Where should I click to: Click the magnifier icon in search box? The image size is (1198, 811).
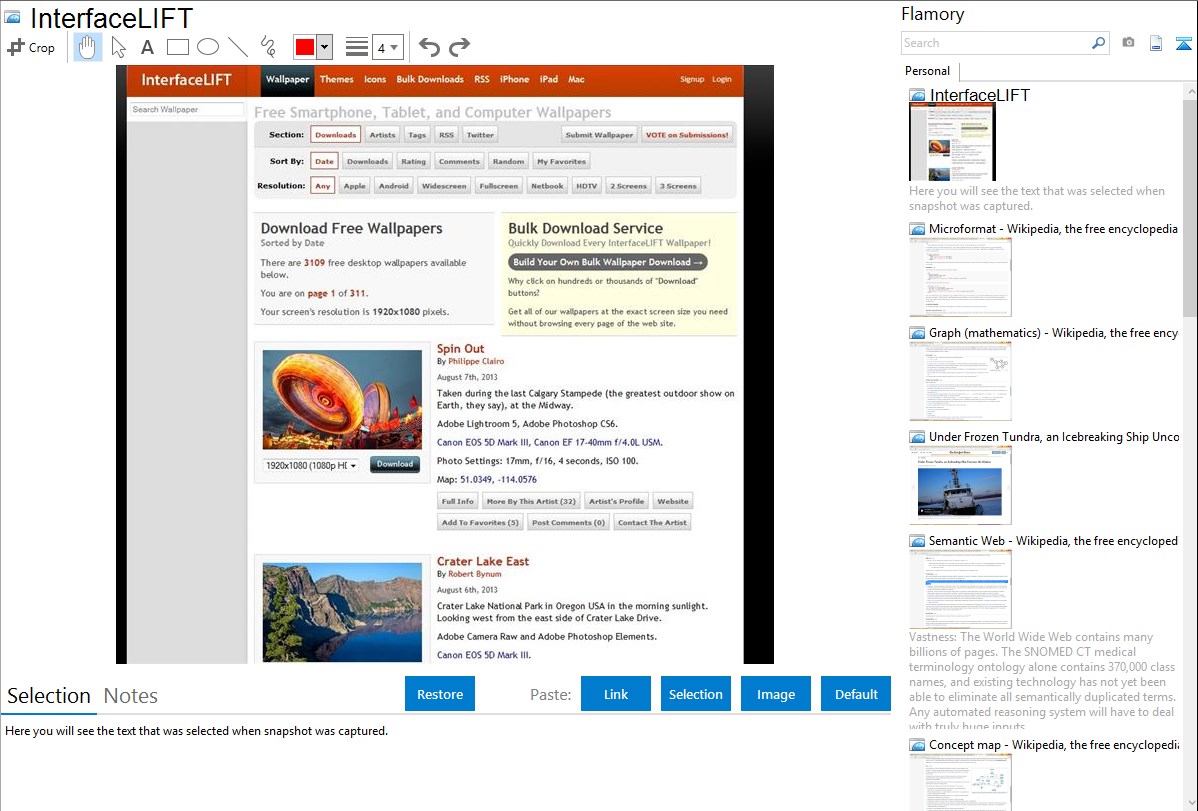(x=1098, y=43)
